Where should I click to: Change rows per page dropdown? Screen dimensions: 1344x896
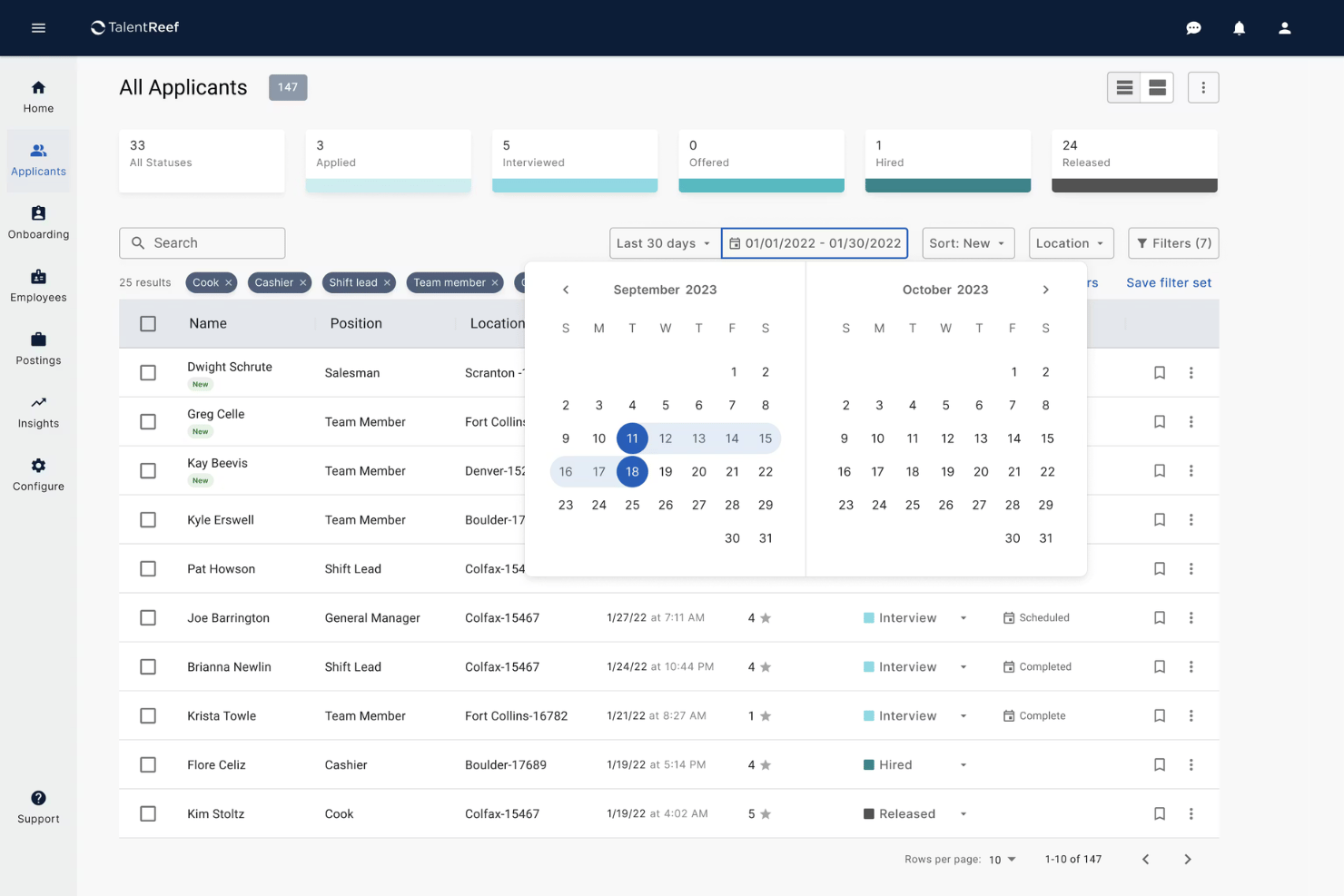coord(1003,860)
